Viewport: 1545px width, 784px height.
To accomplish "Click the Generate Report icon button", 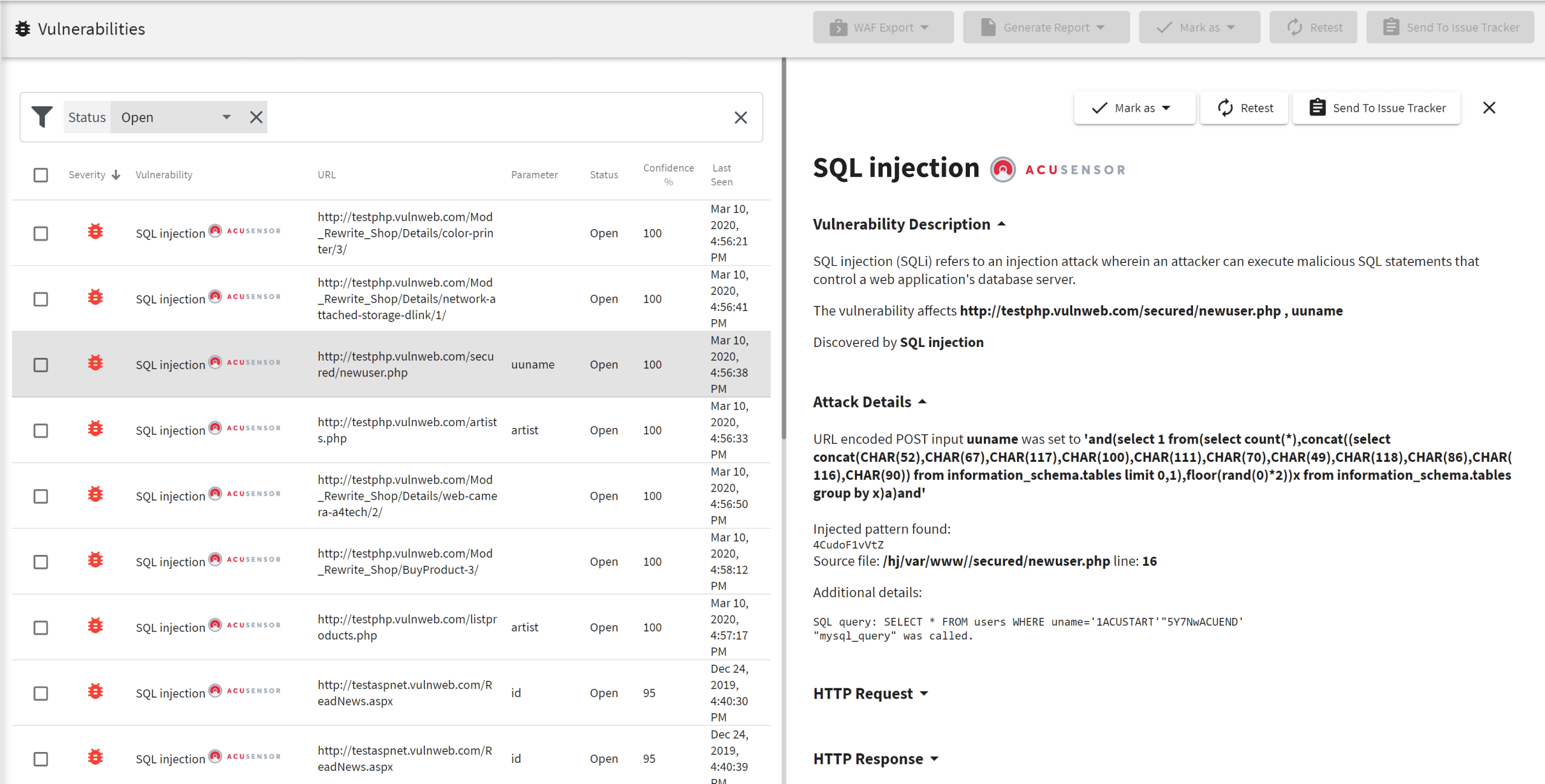I will (x=988, y=27).
